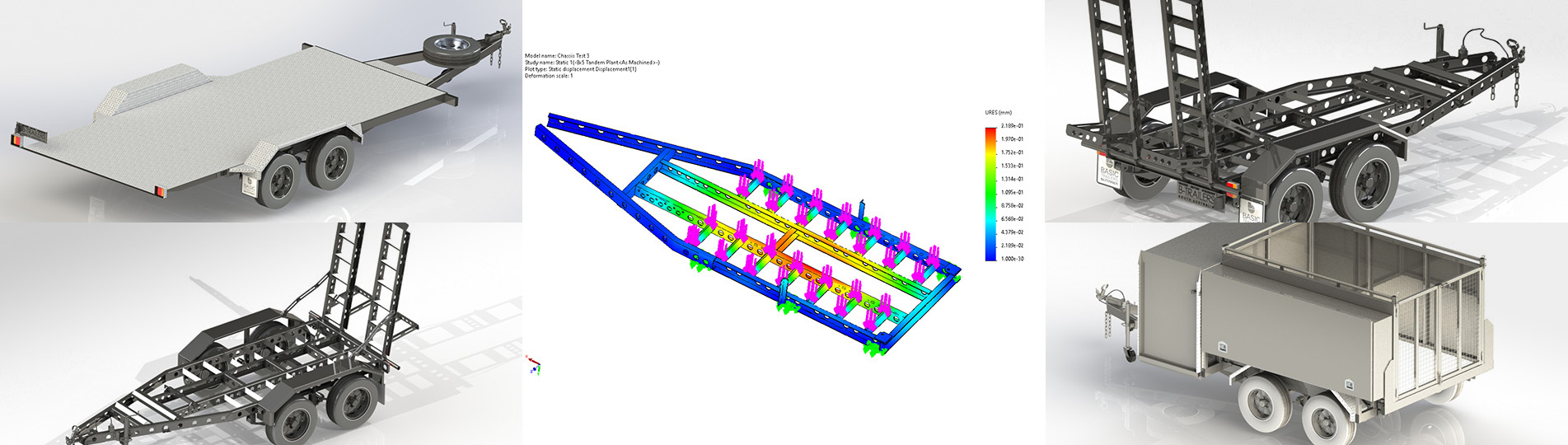The width and height of the screenshot is (1568, 445).
Task: Click the 2.189e-01 maximum legend value
Action: click(1012, 126)
